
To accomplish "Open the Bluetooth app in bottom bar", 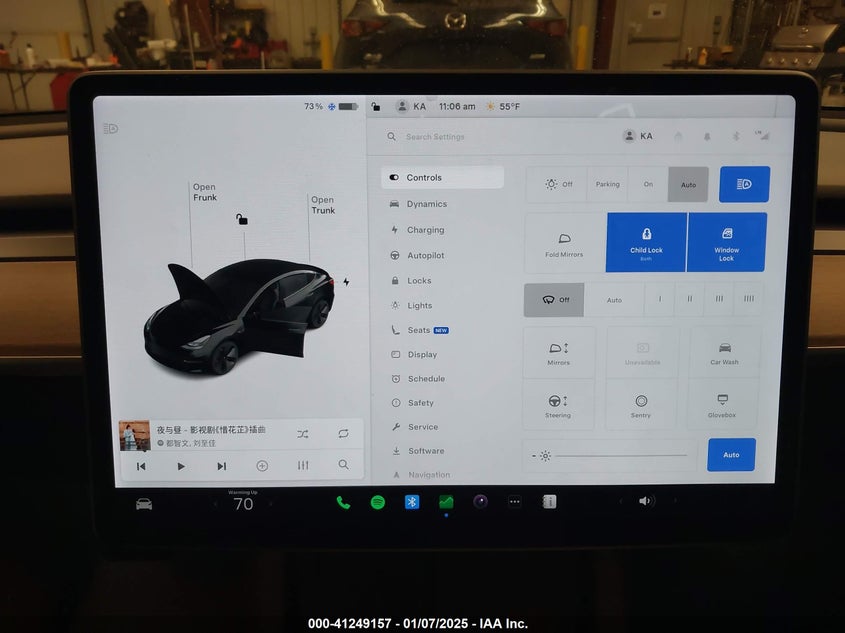I will click(412, 502).
